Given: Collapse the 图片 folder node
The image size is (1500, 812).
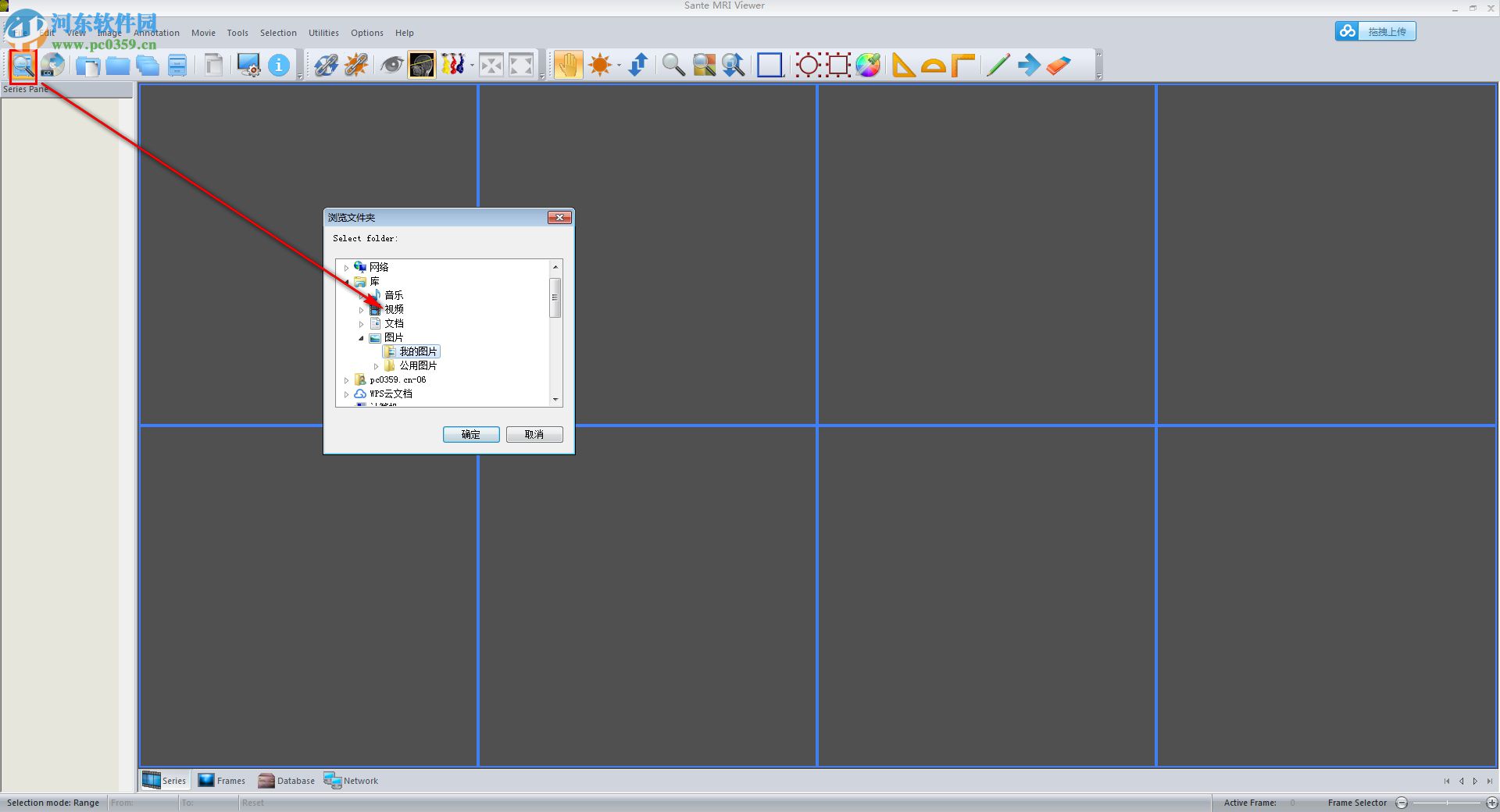Looking at the screenshot, I should tap(361, 337).
